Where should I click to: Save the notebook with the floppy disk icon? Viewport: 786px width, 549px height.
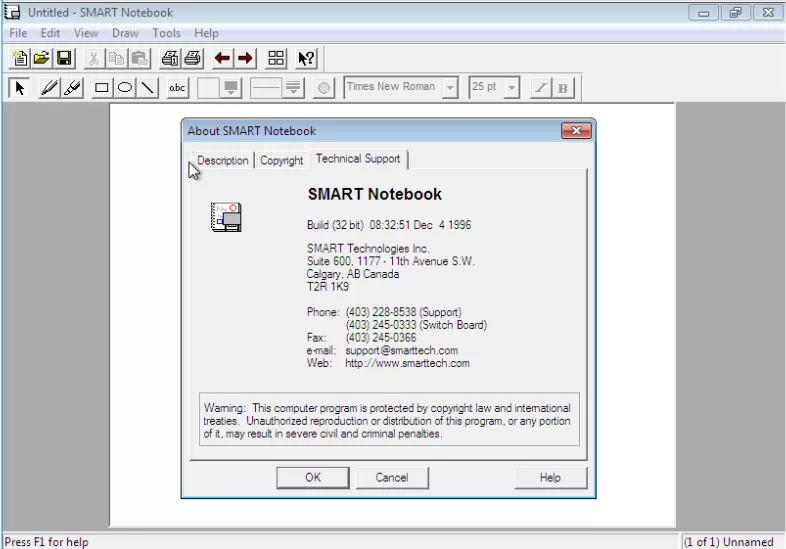(x=64, y=58)
